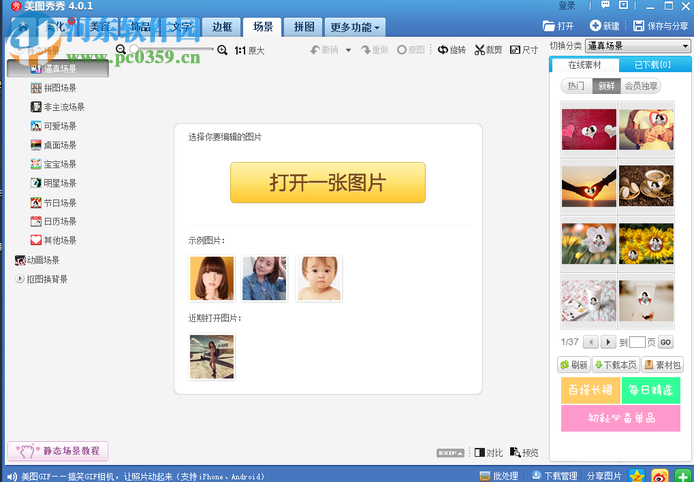Open the bangs-hair girl sample photo
Image resolution: width=694 pixels, height=482 pixels.
[212, 278]
